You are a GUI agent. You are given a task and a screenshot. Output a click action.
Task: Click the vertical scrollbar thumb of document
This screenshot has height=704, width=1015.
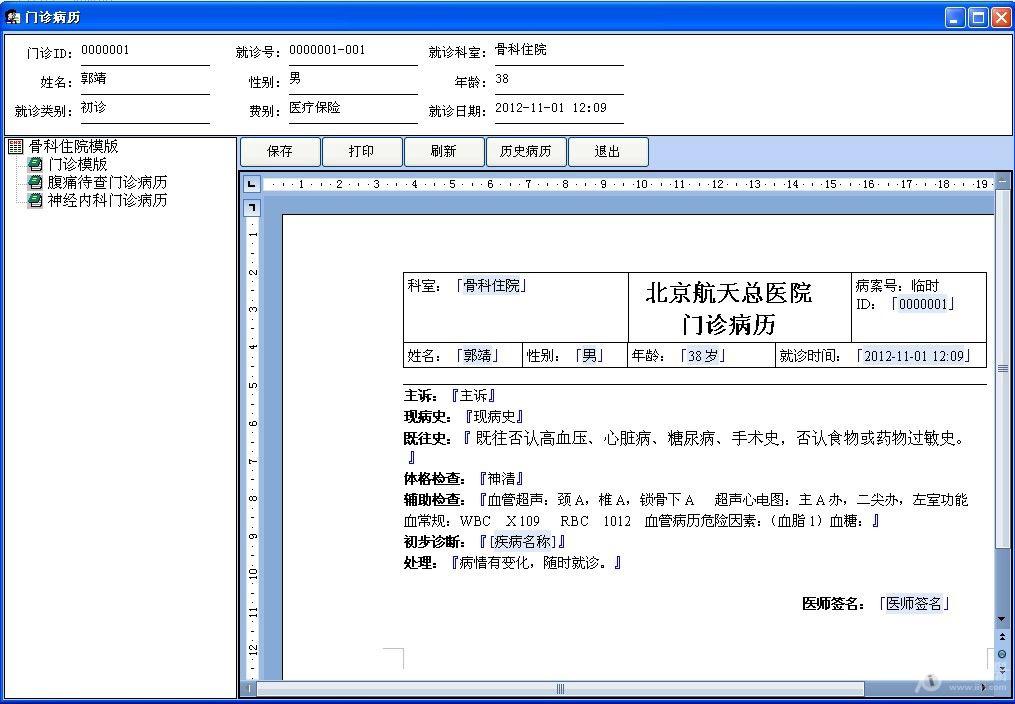(x=1002, y=369)
